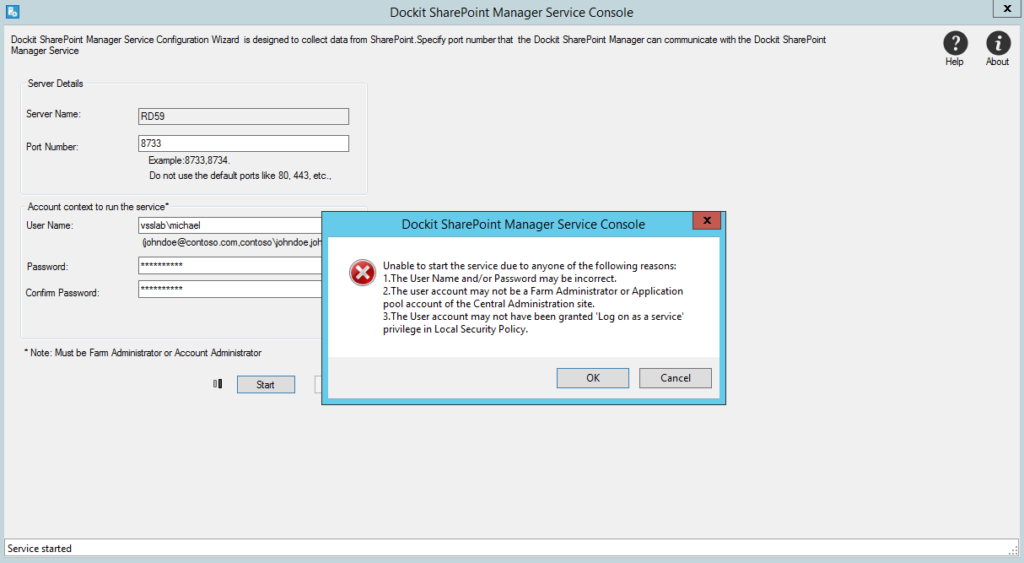This screenshot has width=1024, height=563.
Task: Click the wizard description text at top
Action: pos(418,45)
